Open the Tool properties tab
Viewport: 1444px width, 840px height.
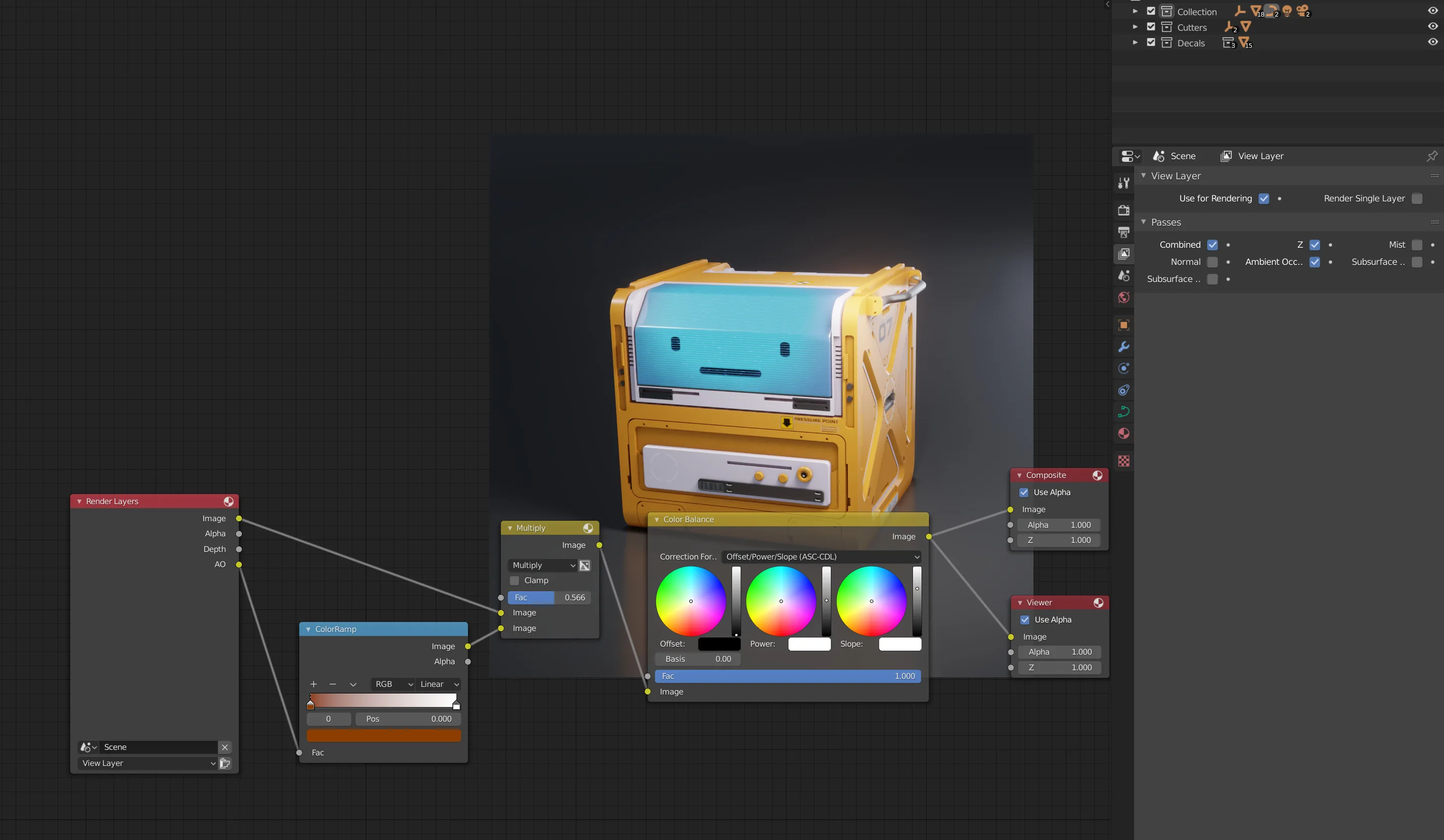[x=1123, y=183]
